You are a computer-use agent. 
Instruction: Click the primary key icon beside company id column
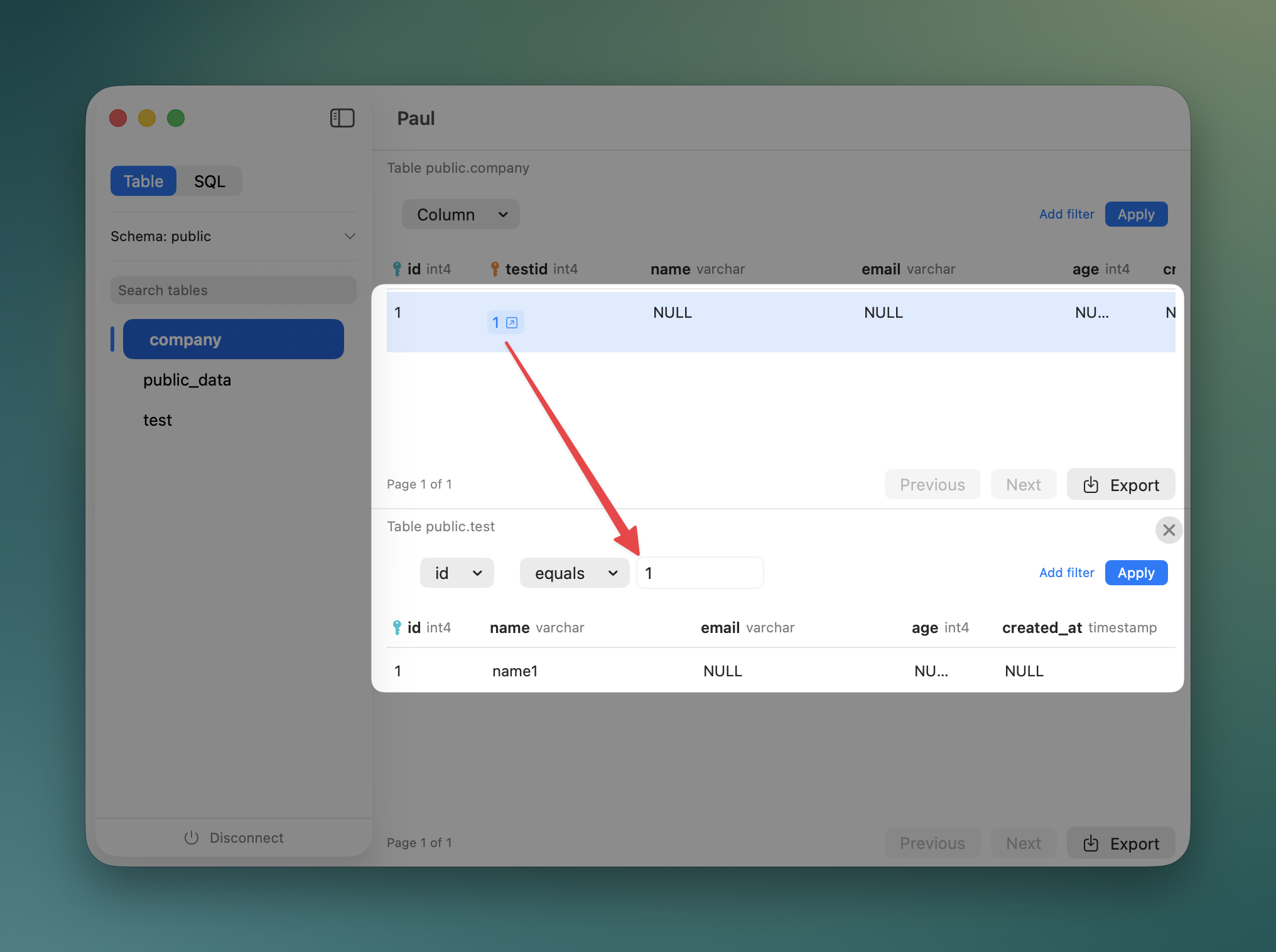pyautogui.click(x=397, y=268)
